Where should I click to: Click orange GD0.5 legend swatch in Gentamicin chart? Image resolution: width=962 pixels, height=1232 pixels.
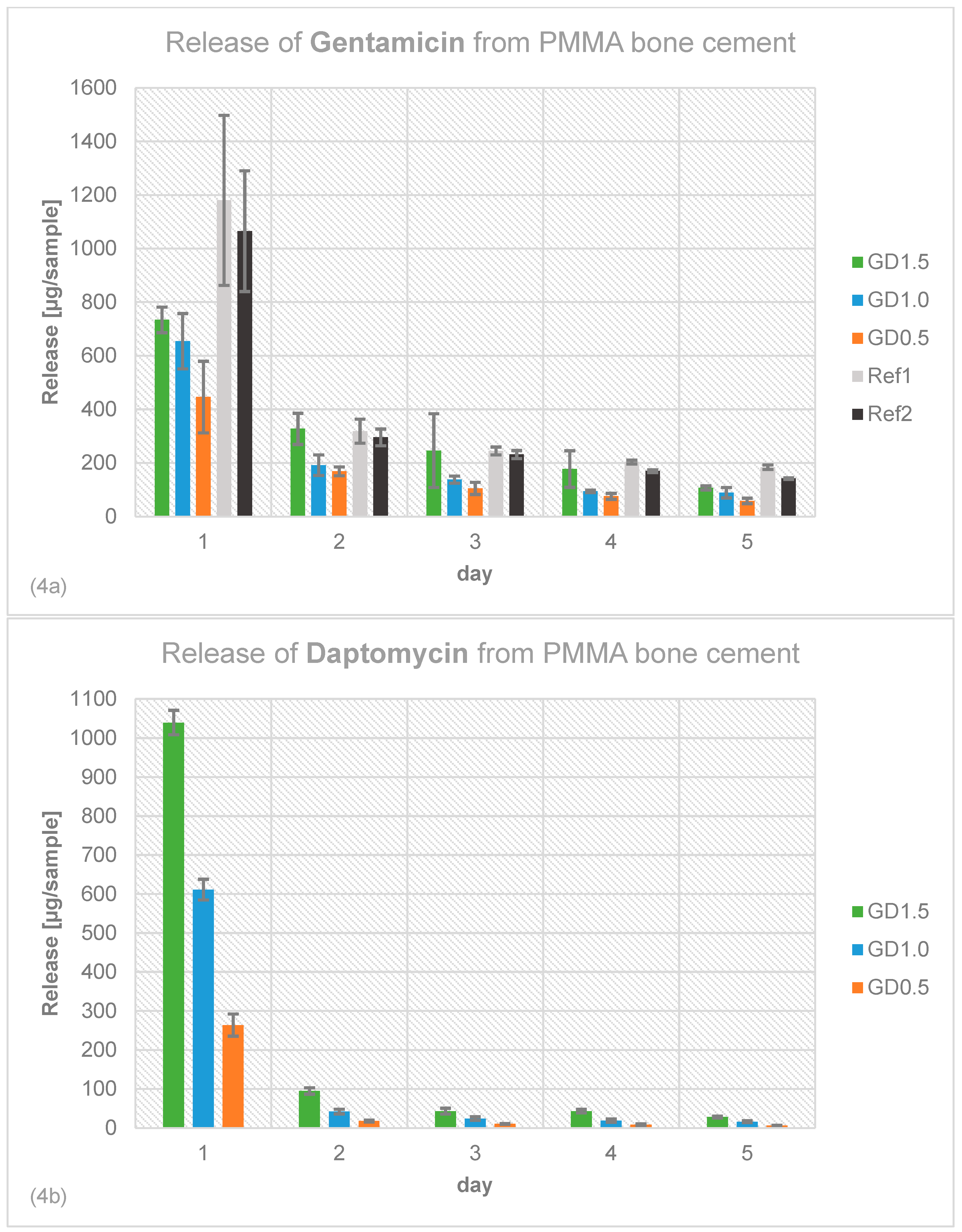click(857, 338)
